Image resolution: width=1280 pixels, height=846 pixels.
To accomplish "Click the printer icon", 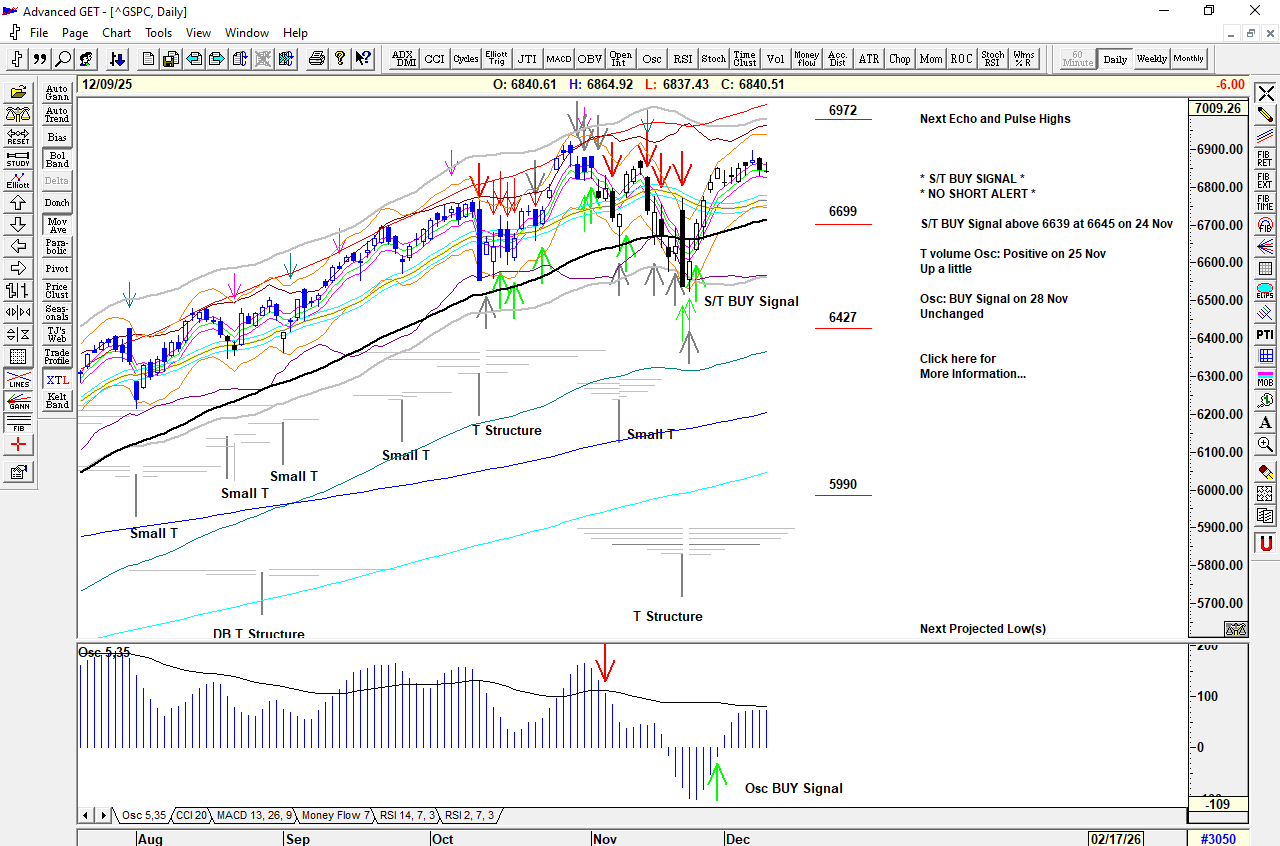I will [317, 59].
